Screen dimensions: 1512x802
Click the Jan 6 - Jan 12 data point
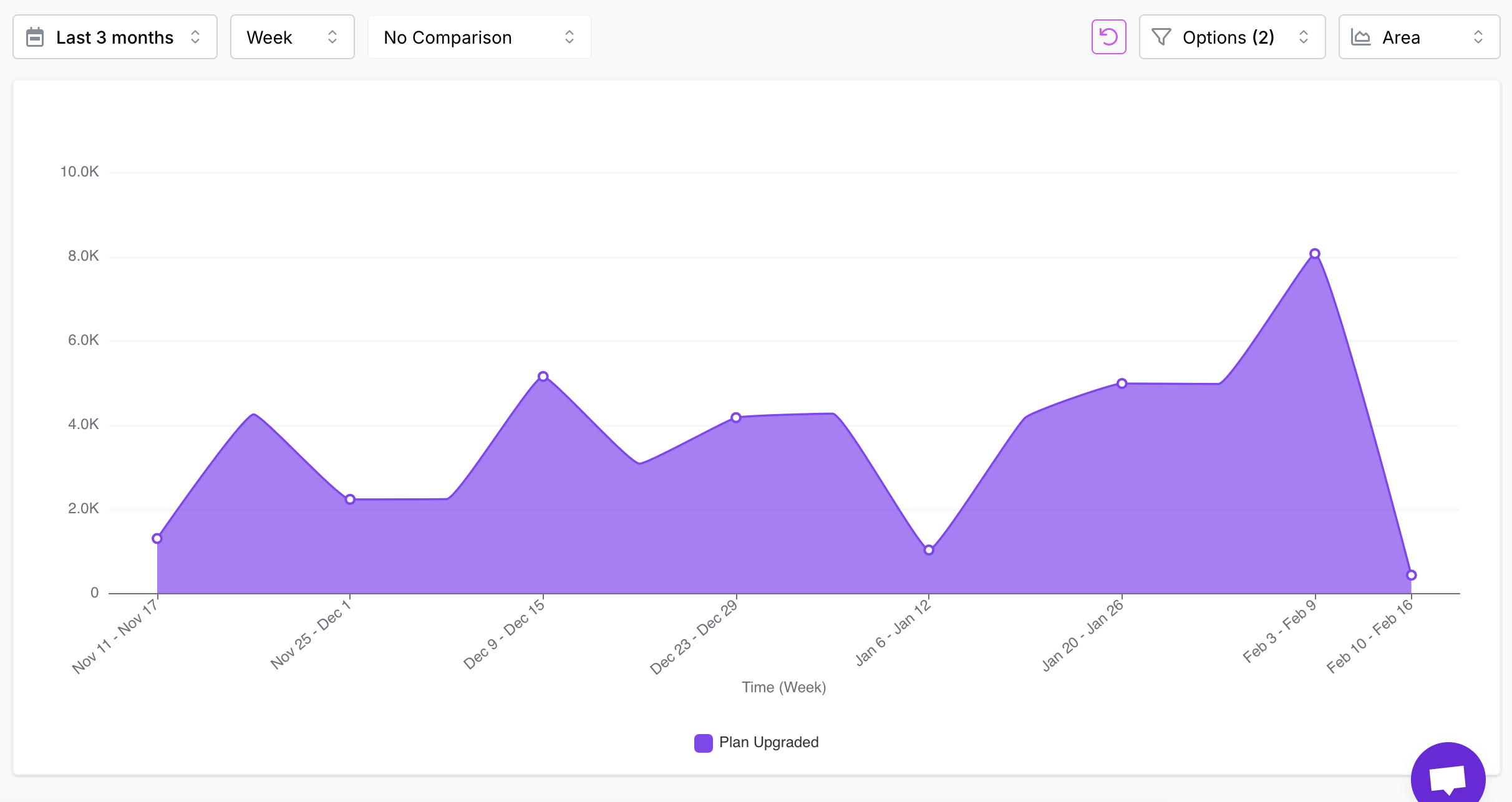(929, 550)
